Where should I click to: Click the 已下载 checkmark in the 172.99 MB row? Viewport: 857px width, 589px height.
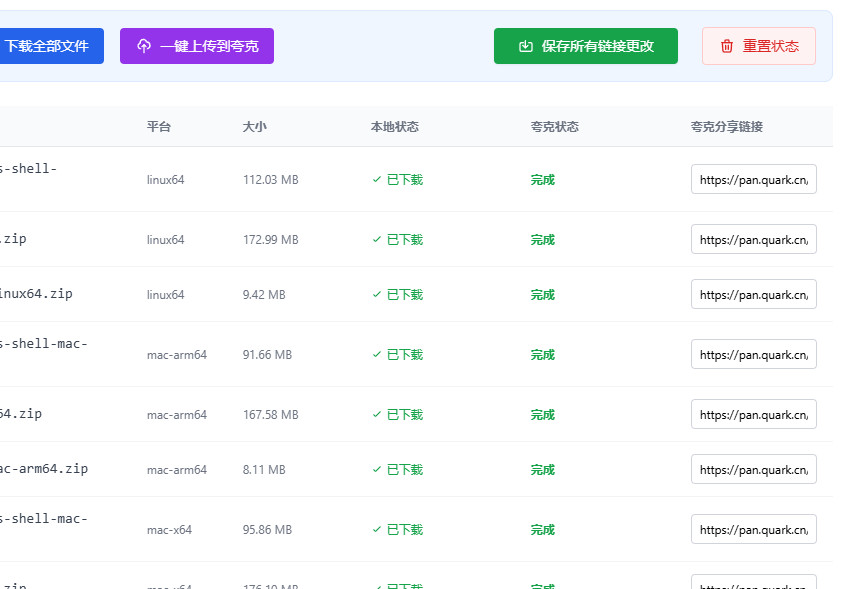tap(376, 240)
